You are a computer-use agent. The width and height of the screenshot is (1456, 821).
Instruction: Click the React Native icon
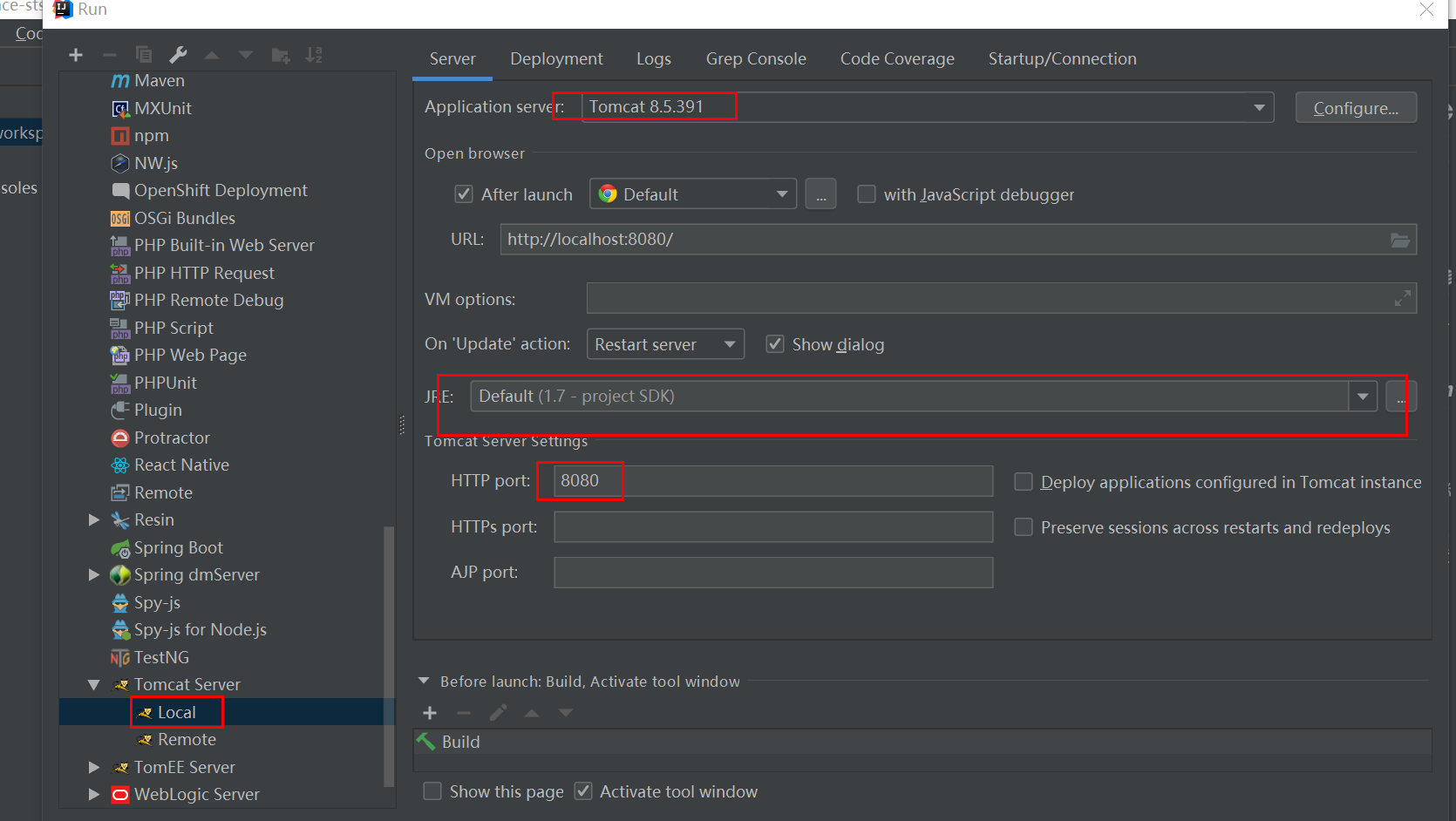tap(120, 465)
